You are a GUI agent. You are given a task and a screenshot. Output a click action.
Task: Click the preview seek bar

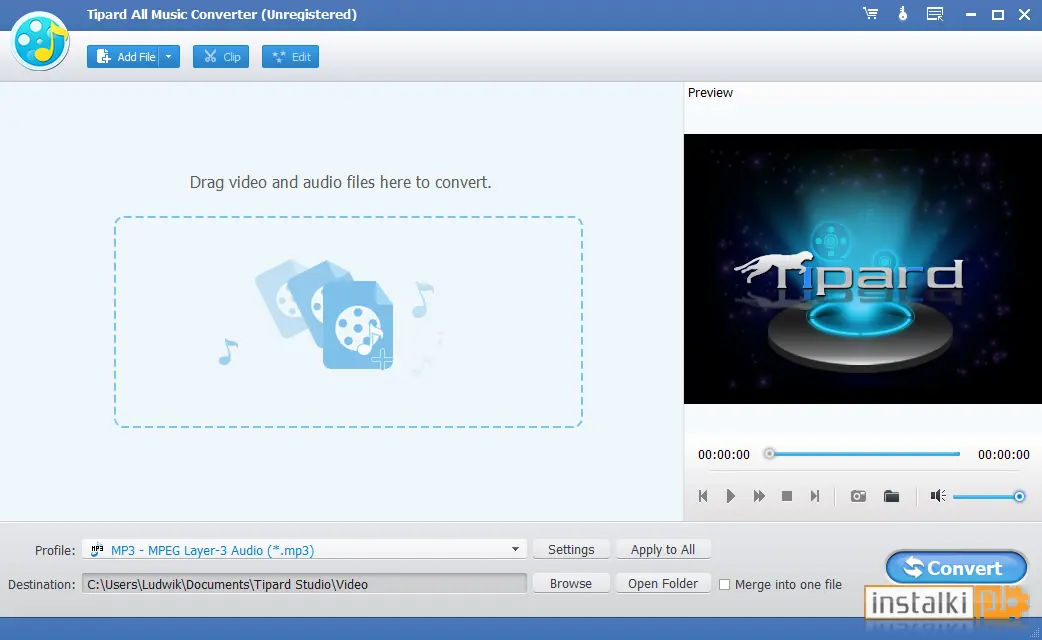(862, 454)
